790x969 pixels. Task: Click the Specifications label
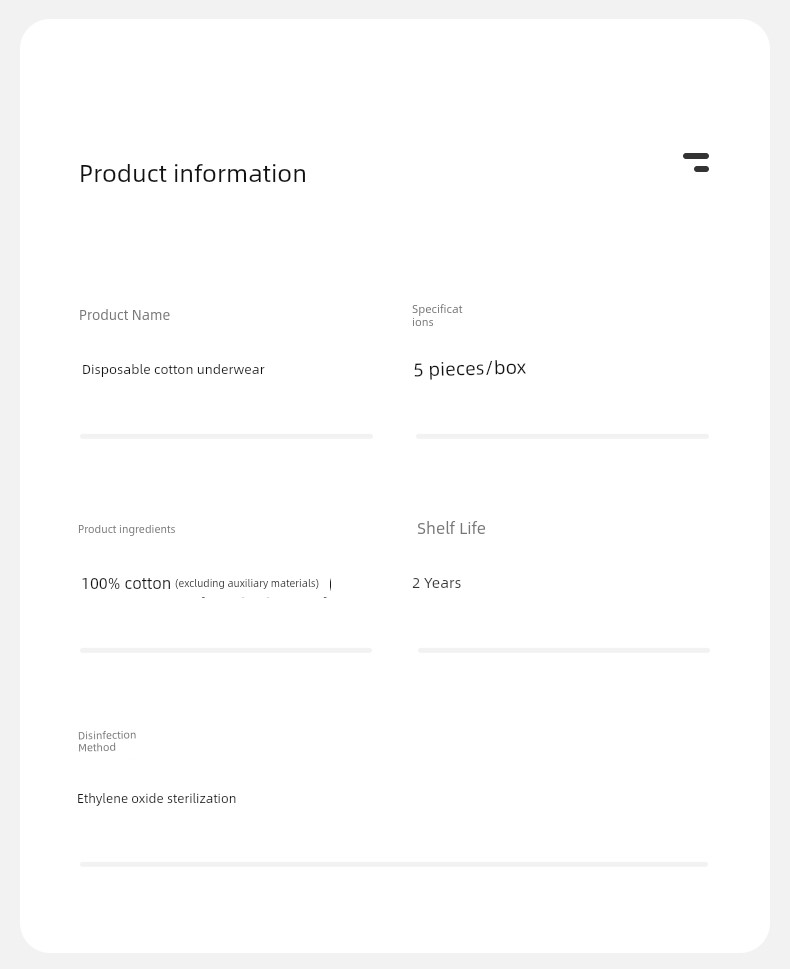(437, 315)
